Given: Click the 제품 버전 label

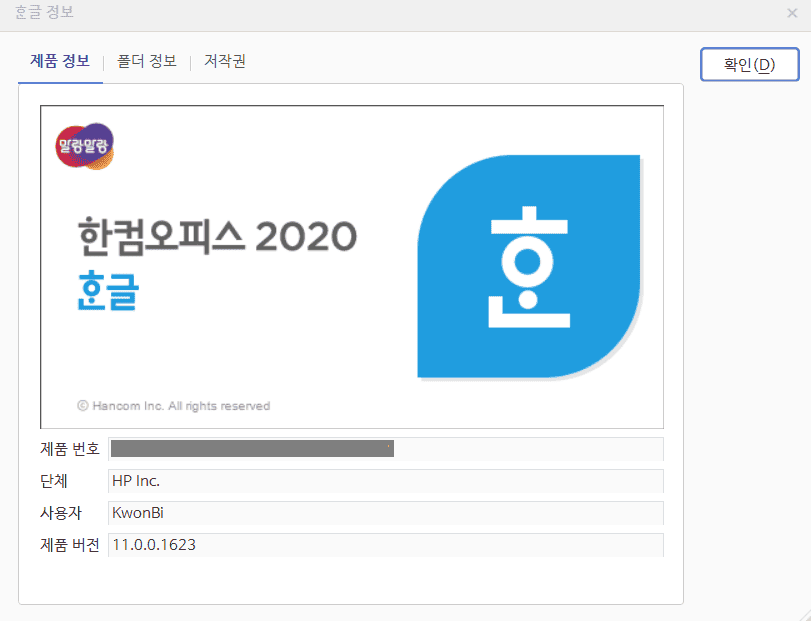Looking at the screenshot, I should coord(70,545).
